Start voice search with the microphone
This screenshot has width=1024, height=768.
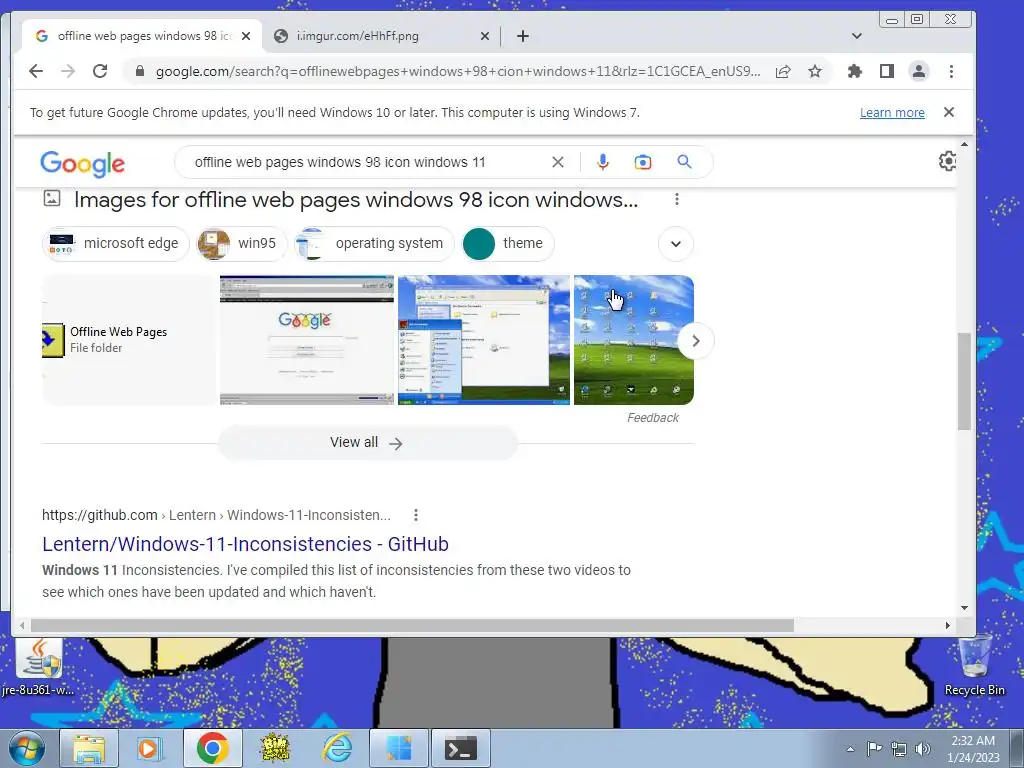tap(603, 162)
